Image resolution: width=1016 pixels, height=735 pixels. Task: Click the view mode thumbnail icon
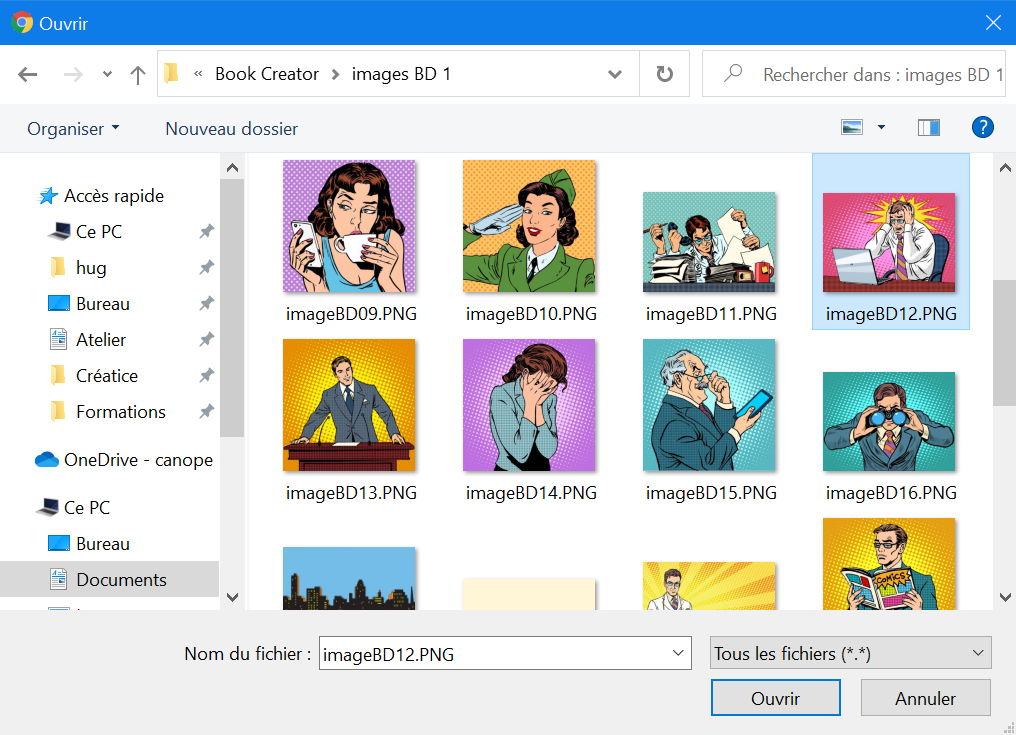point(852,128)
